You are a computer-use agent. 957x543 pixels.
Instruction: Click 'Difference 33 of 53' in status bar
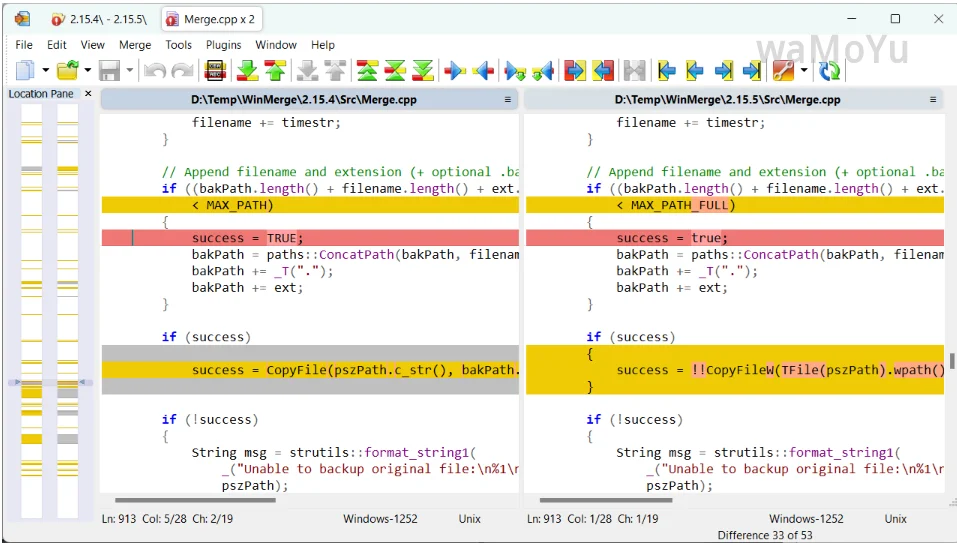coord(765,535)
